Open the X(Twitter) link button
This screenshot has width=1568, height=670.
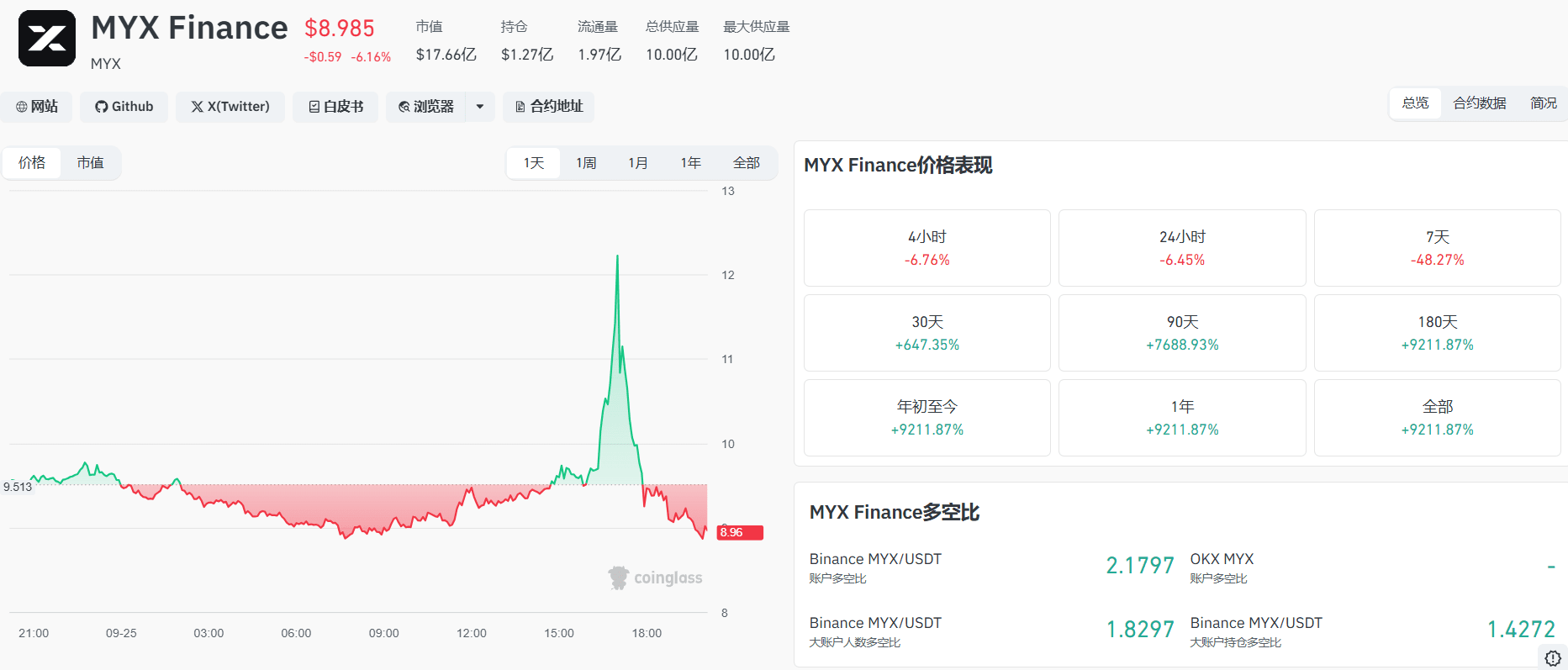tap(230, 107)
